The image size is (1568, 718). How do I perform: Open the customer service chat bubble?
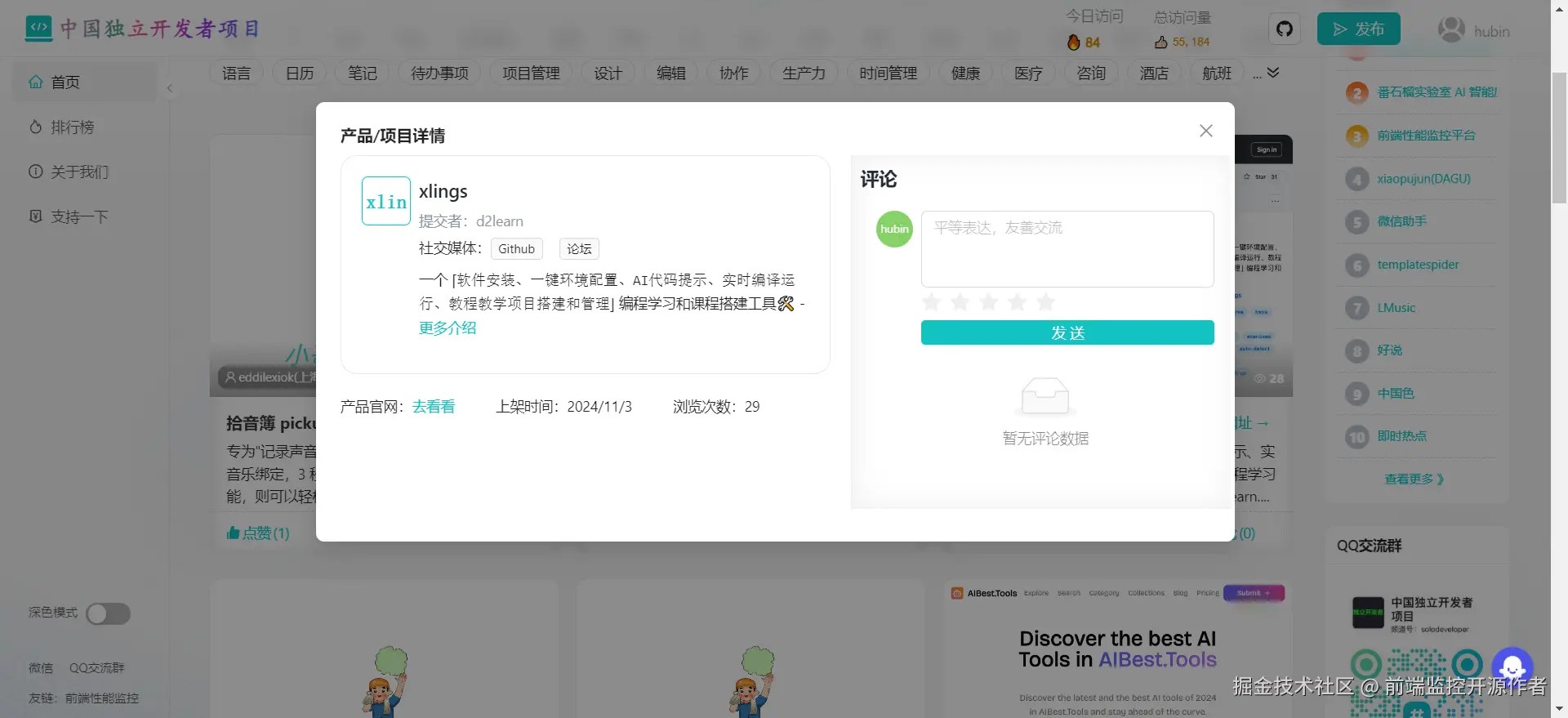point(1512,667)
